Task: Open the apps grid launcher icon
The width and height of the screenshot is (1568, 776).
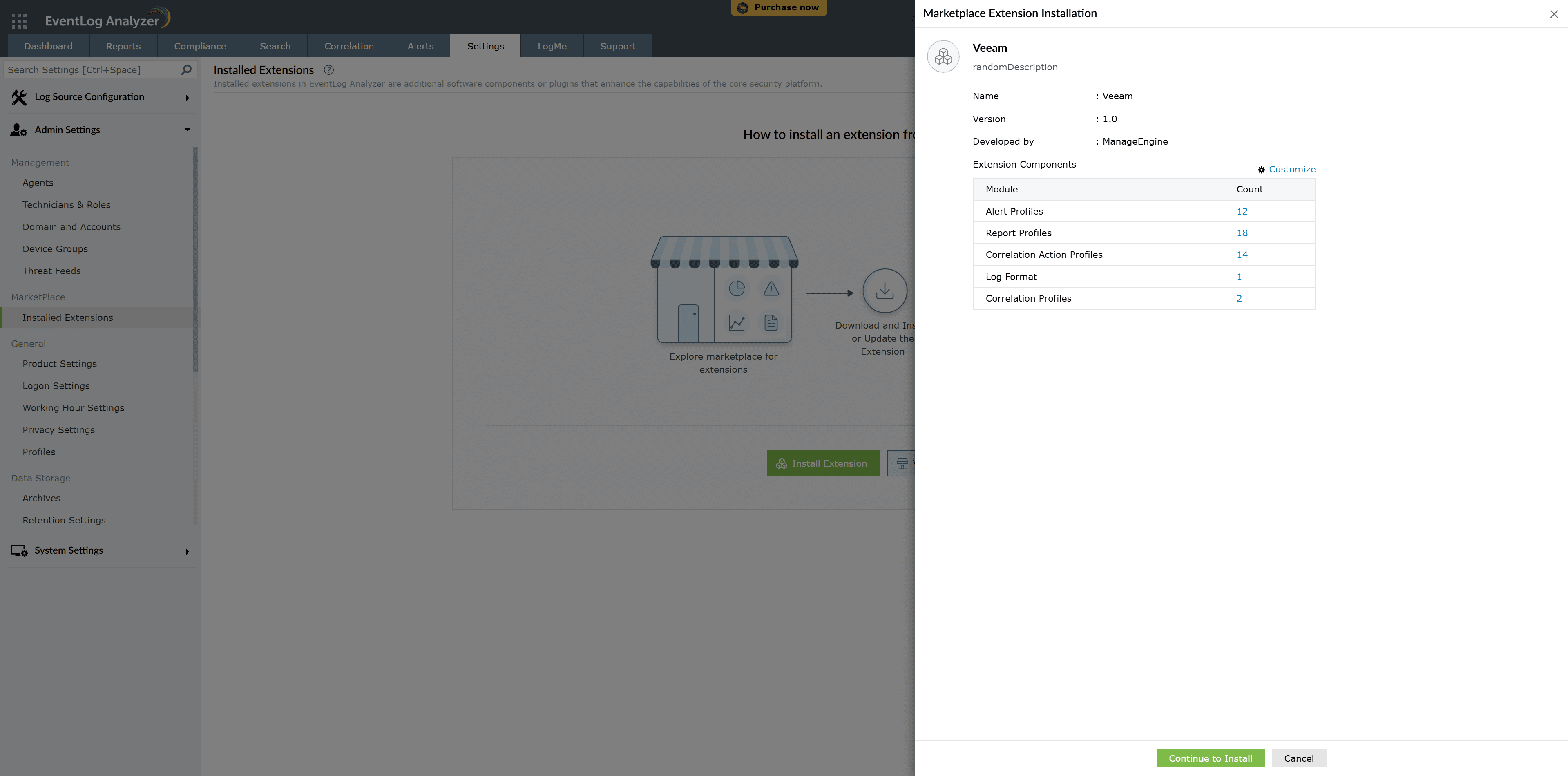Action: pyautogui.click(x=19, y=21)
